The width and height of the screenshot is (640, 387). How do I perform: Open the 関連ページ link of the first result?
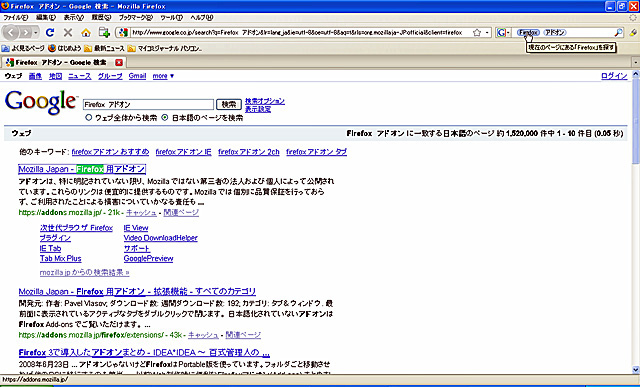[181, 212]
